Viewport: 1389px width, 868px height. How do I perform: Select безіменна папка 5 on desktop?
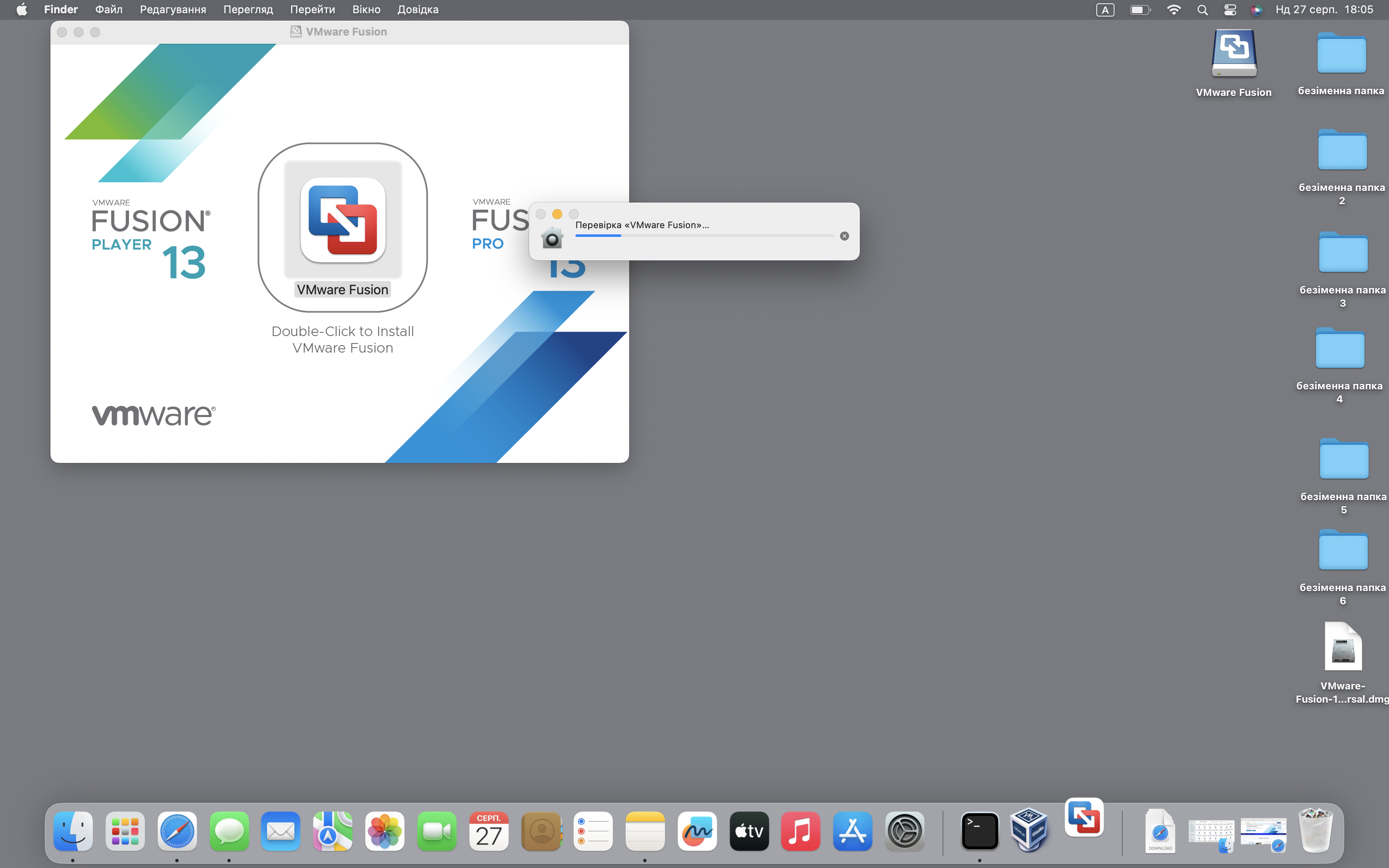(1344, 459)
